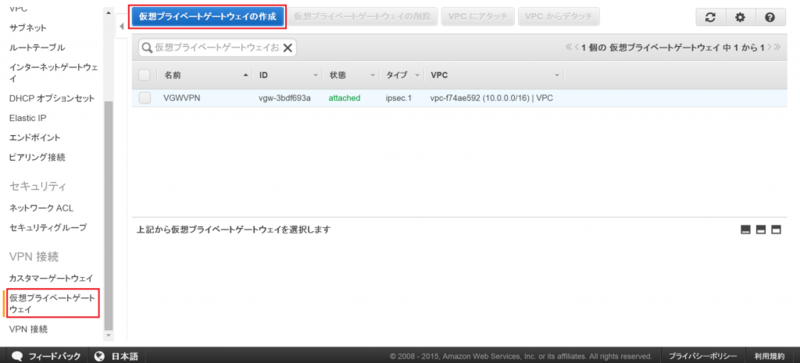Open ルートテーブル in the sidebar
Viewport: 800px width, 363px height.
pyautogui.click(x=37, y=47)
